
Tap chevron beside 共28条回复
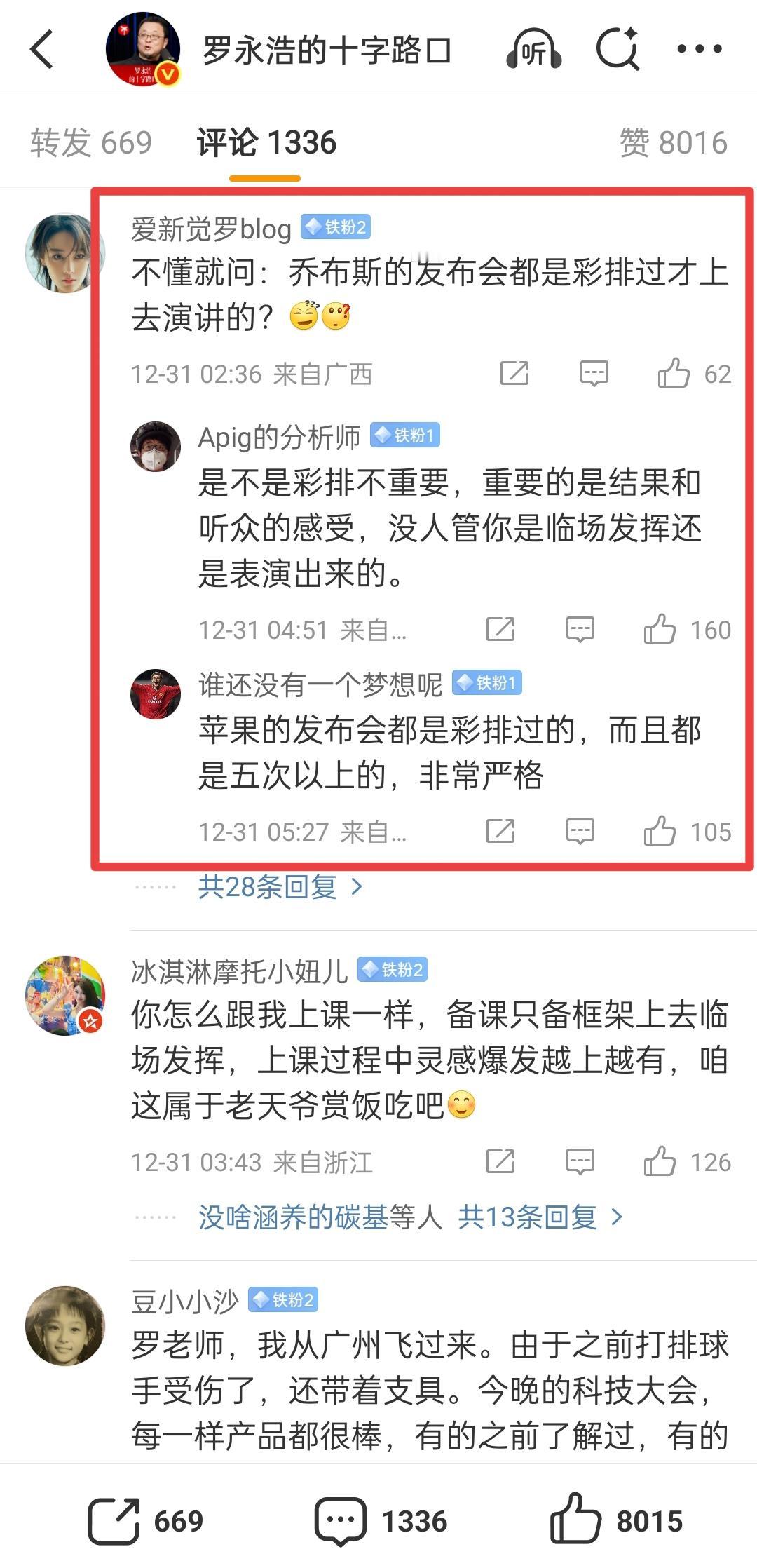pos(356,887)
